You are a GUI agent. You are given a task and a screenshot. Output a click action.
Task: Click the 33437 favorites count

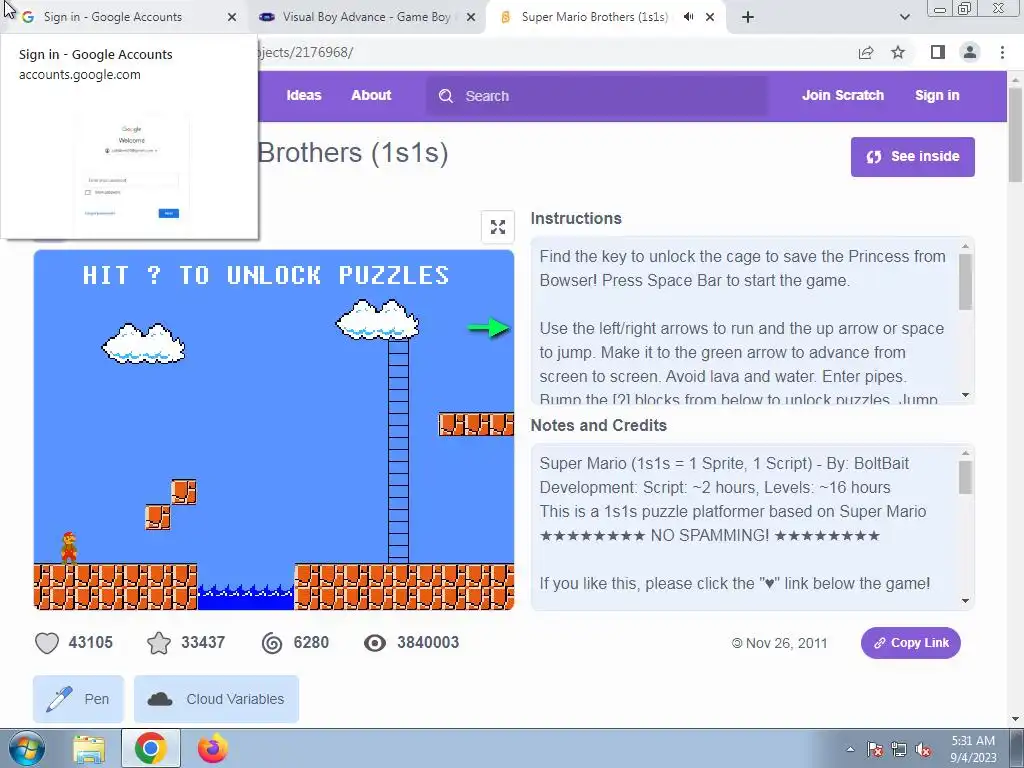tap(203, 643)
